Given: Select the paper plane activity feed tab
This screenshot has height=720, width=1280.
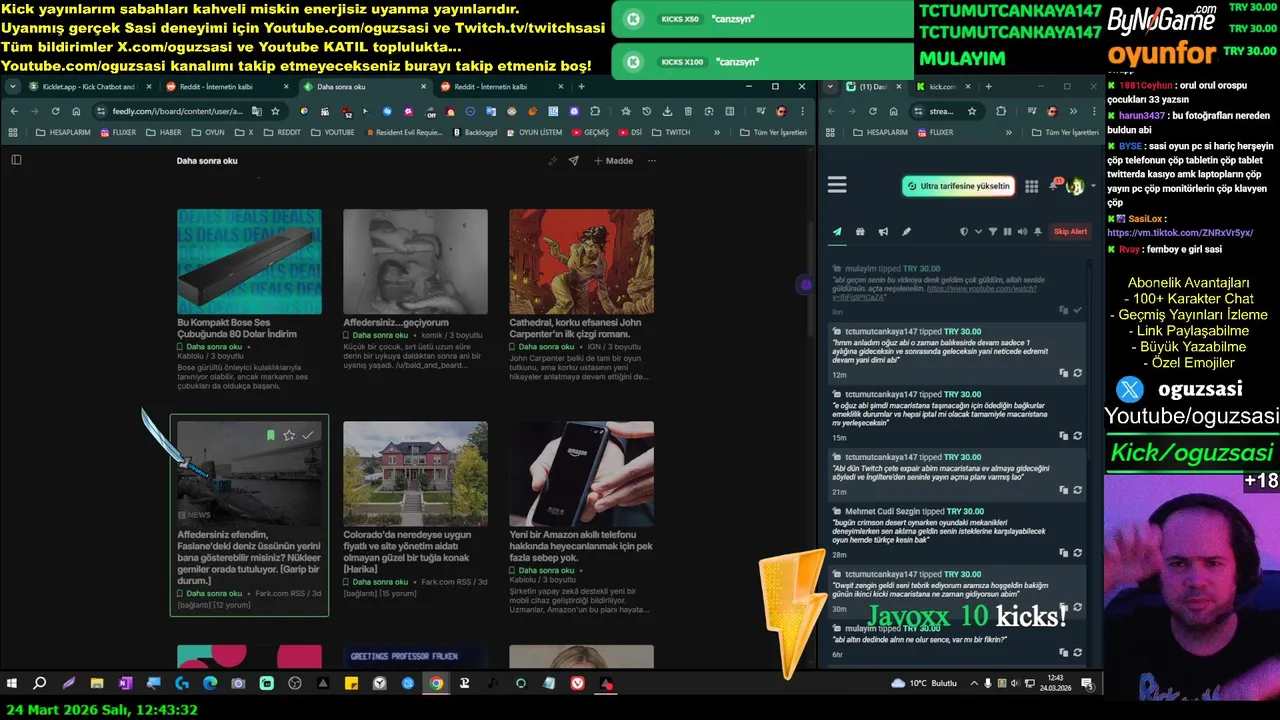Looking at the screenshot, I should pyautogui.click(x=837, y=232).
